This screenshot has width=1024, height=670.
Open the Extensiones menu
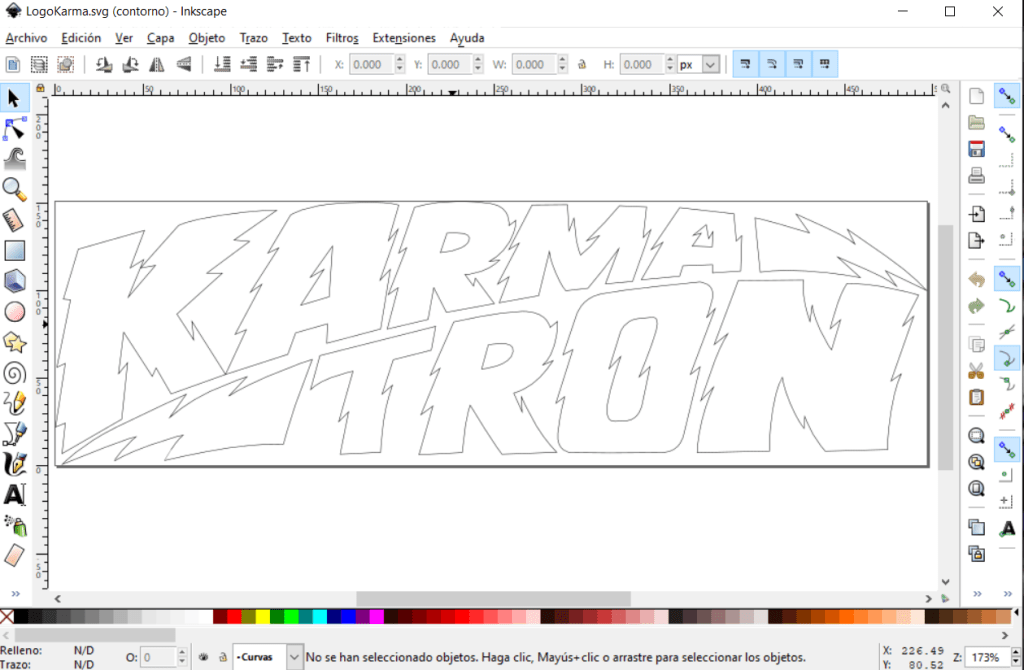point(404,38)
